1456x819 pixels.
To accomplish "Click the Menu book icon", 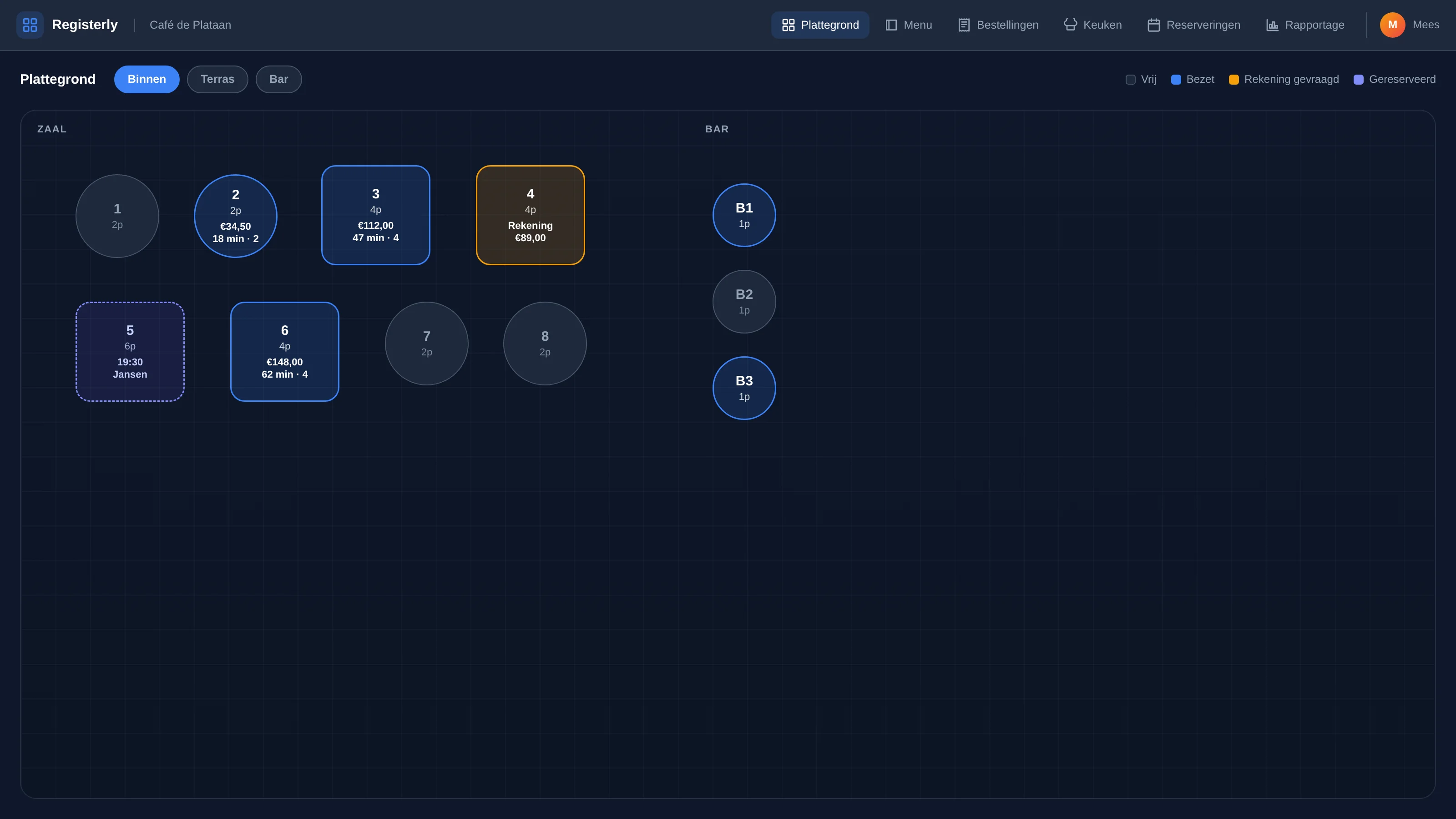I will [891, 25].
